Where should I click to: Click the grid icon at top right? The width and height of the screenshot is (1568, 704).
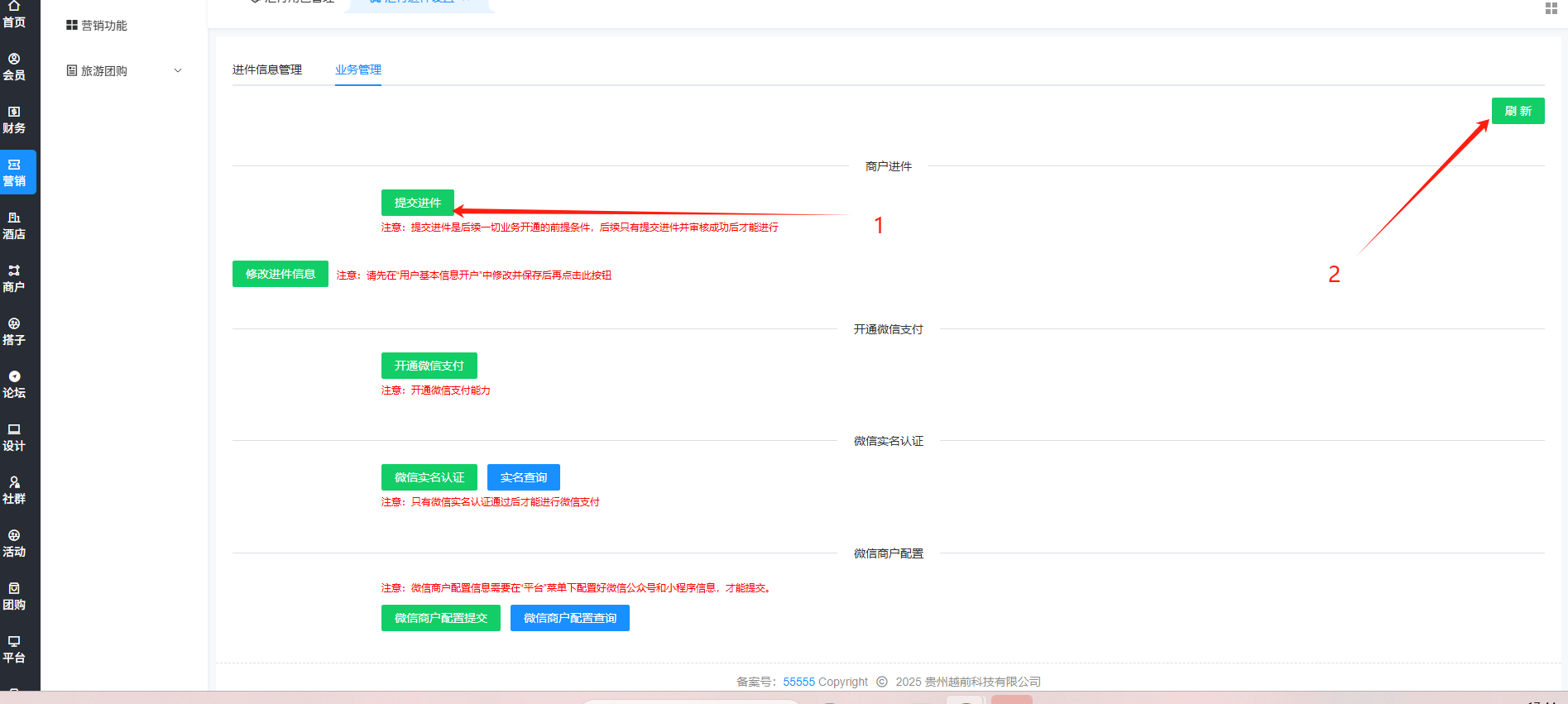click(x=1551, y=8)
